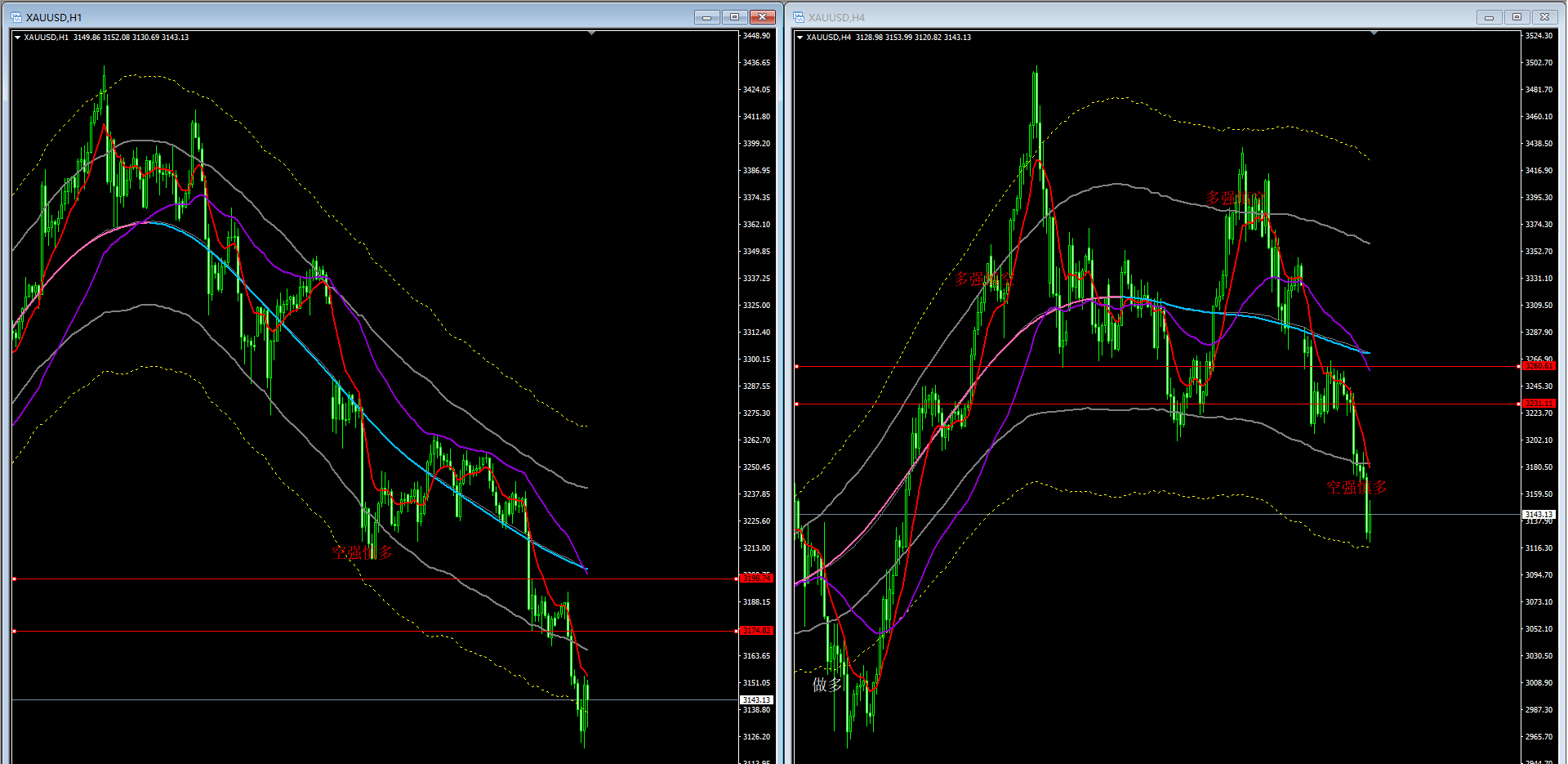This screenshot has height=764, width=1568.
Task: Click the chart icon in the XAUUSD,H1 title bar
Action: click(x=16, y=17)
